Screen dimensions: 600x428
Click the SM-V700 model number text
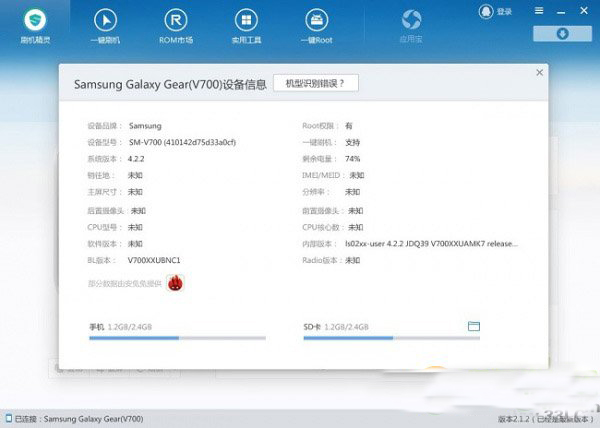pos(182,142)
